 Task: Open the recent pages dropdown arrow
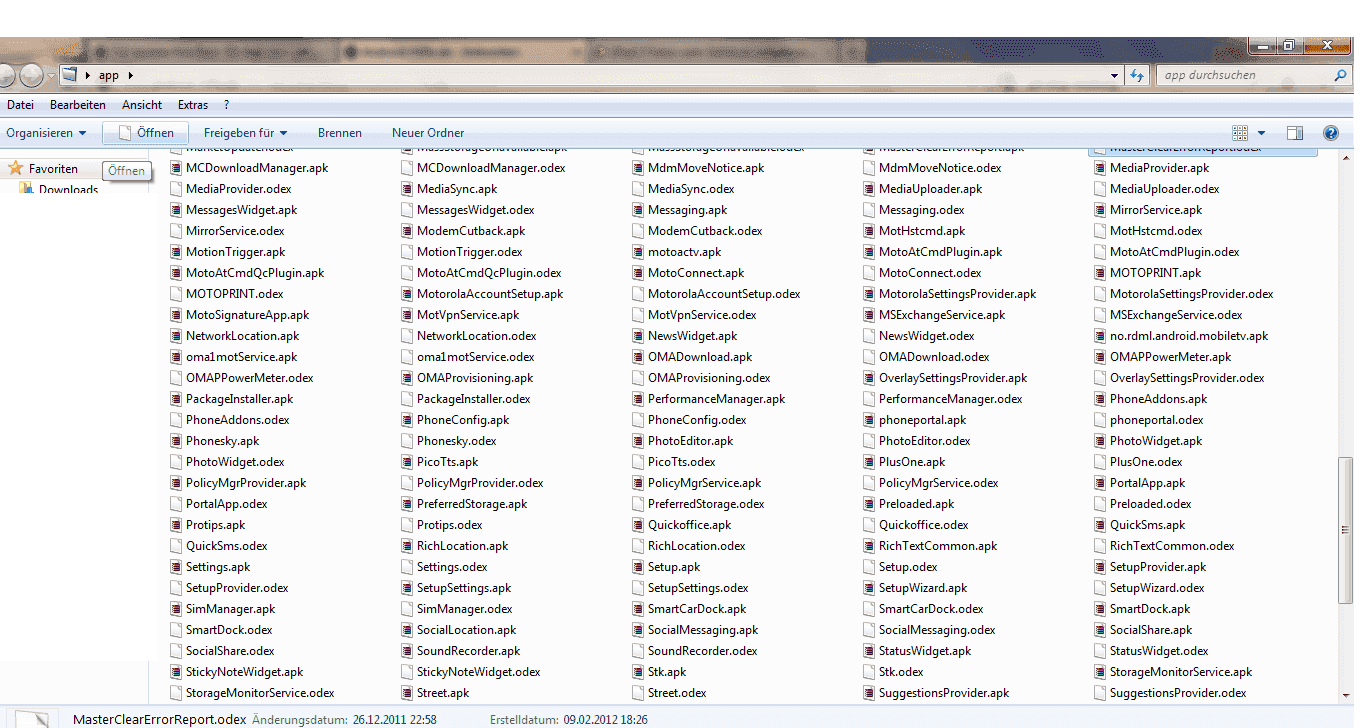[50, 75]
